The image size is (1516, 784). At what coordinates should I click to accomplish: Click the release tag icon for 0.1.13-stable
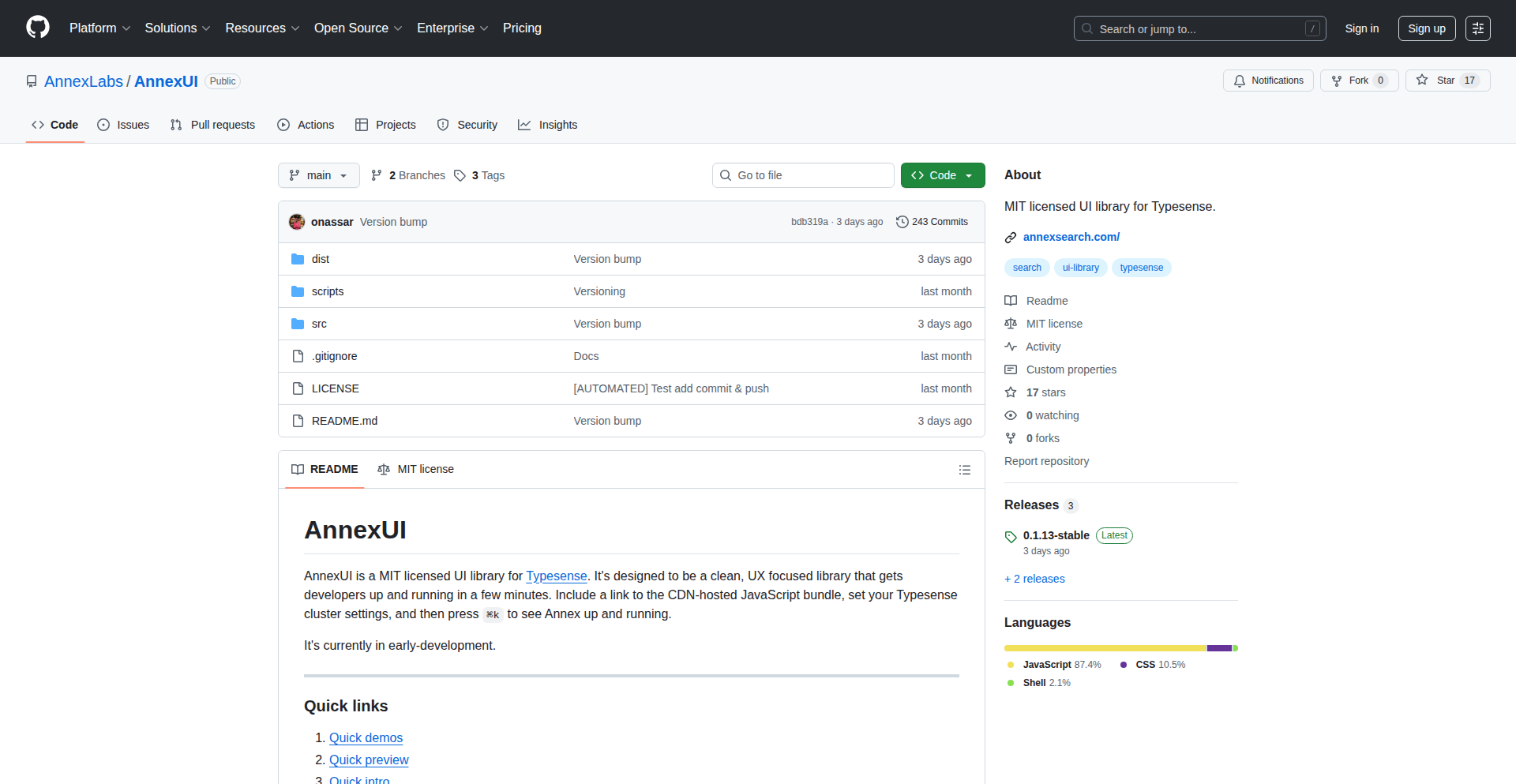point(1011,537)
